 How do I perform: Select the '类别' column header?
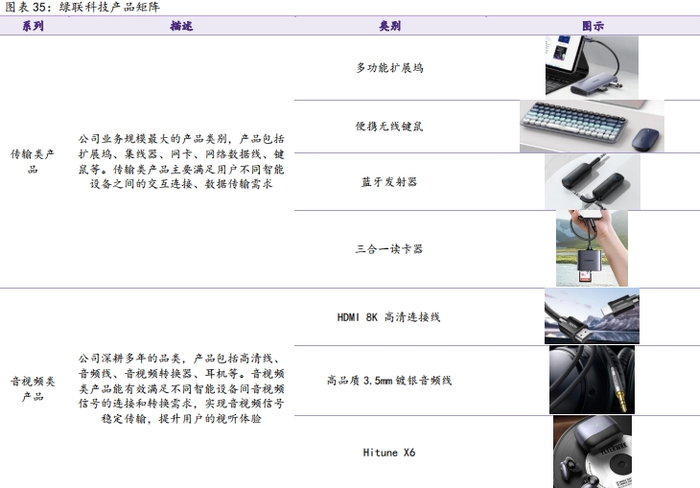390,26
